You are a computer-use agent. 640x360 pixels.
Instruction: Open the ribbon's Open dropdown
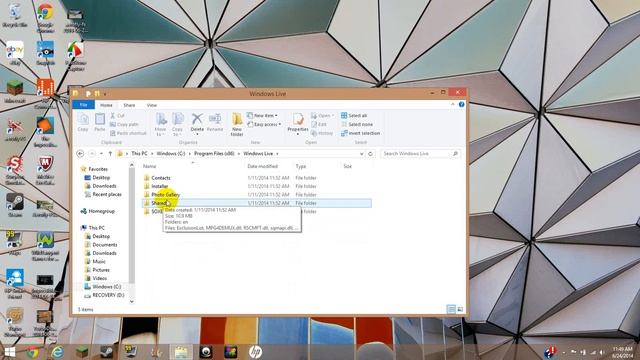[x=322, y=116]
